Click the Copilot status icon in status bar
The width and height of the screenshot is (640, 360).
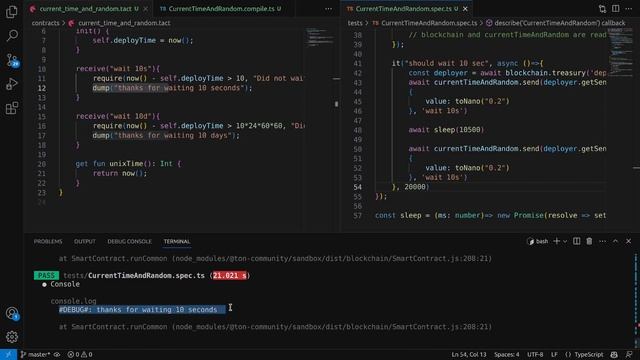[x=614, y=355]
